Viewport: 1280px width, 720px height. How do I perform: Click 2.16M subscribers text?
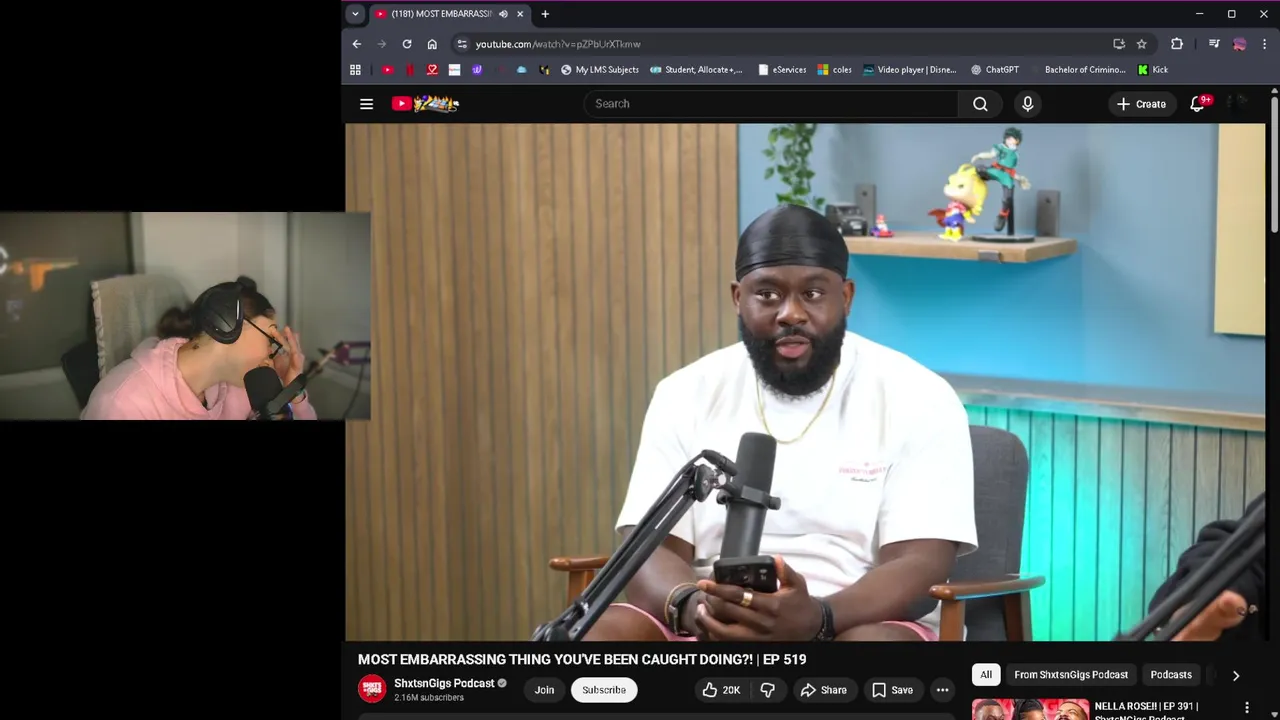pyautogui.click(x=428, y=698)
